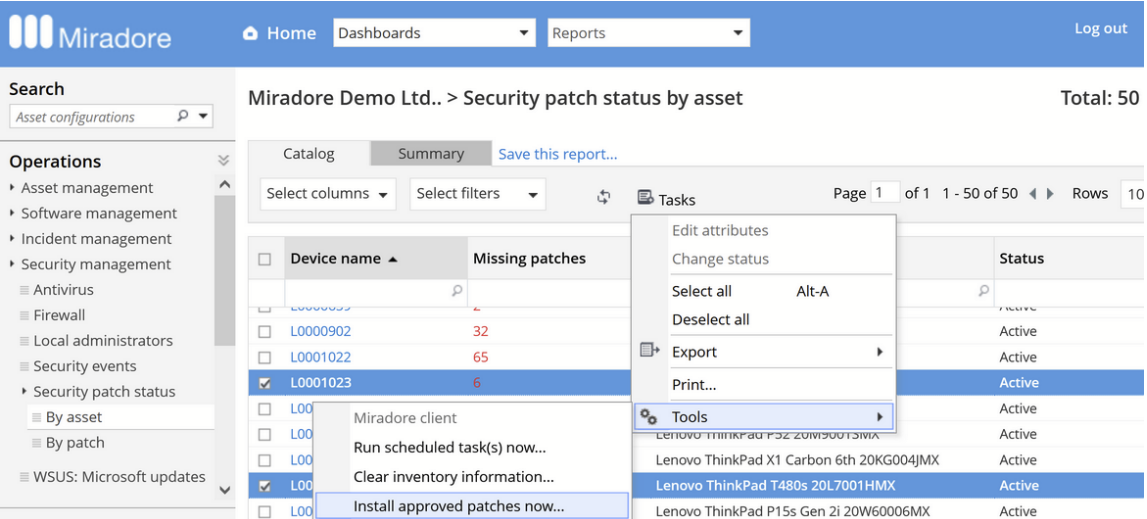Check the box on ThinkPad P15s row
The width and height of the screenshot is (1147, 519).
point(265,512)
